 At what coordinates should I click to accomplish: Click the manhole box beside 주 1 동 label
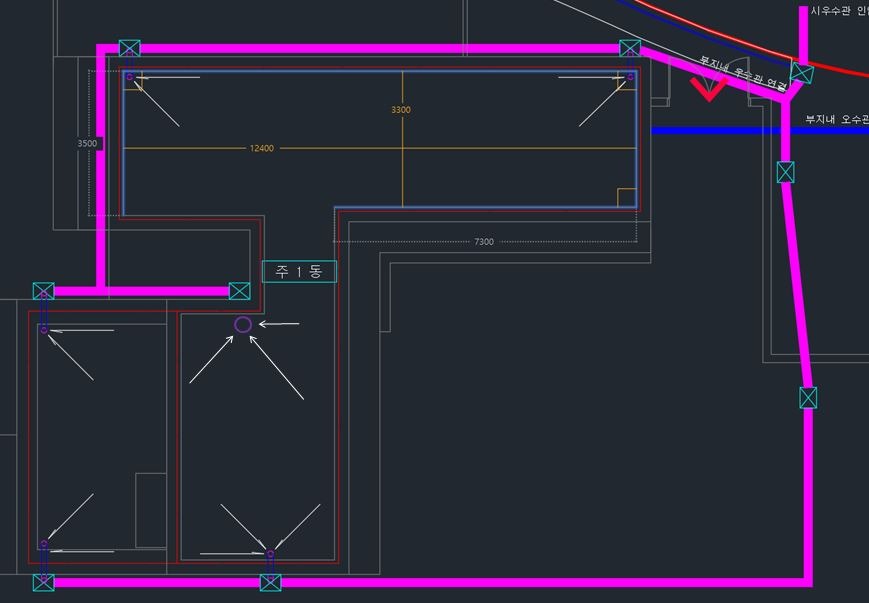(x=239, y=291)
